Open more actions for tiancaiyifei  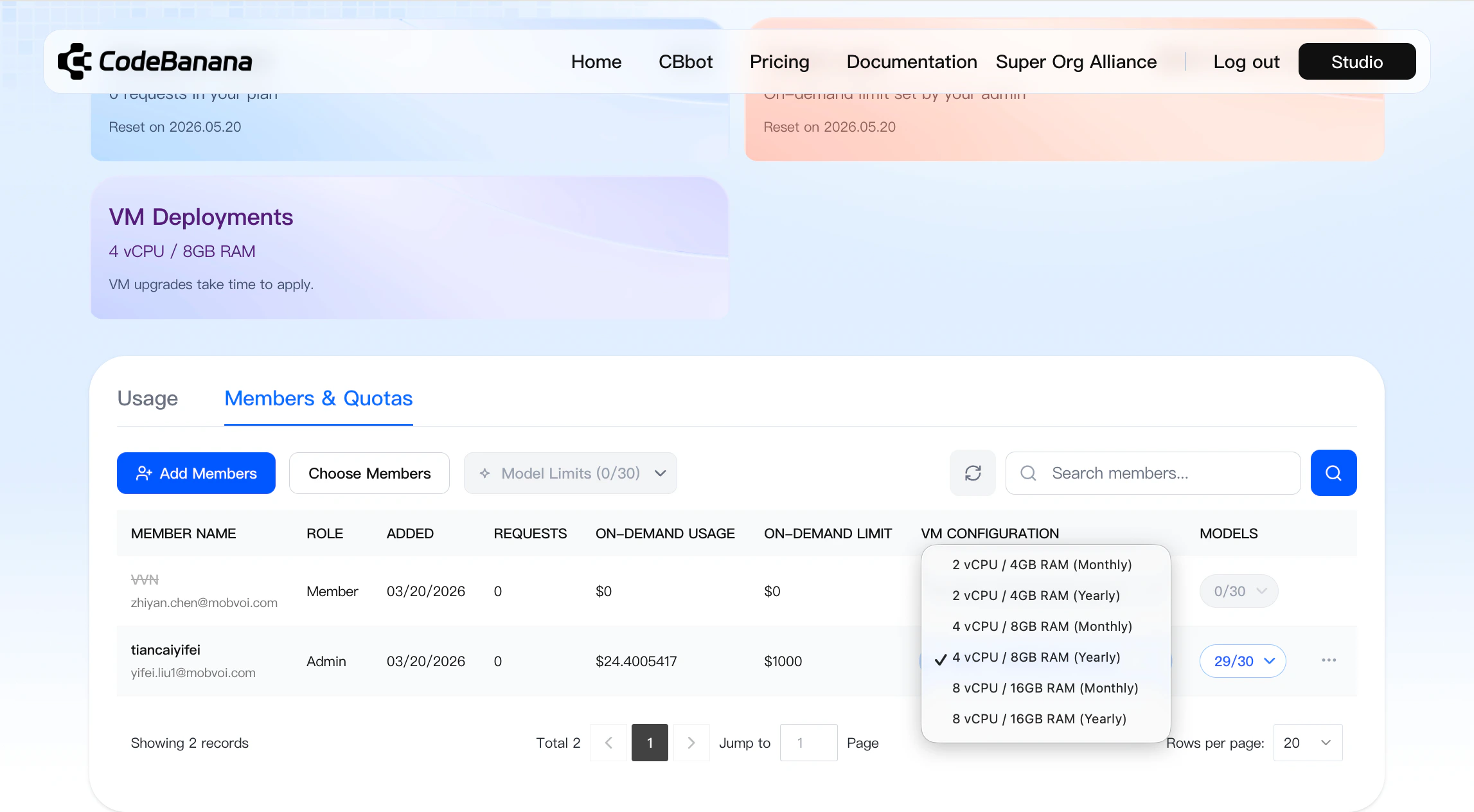click(1329, 660)
